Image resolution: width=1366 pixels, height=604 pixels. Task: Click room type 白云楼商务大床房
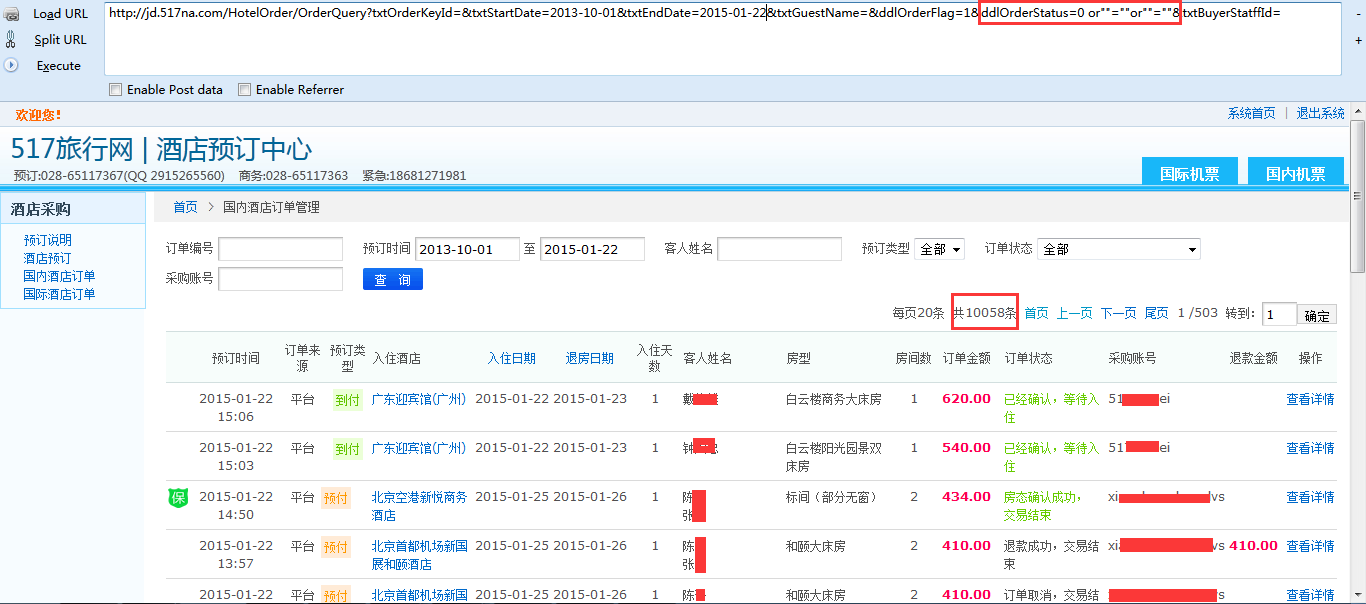click(x=834, y=398)
